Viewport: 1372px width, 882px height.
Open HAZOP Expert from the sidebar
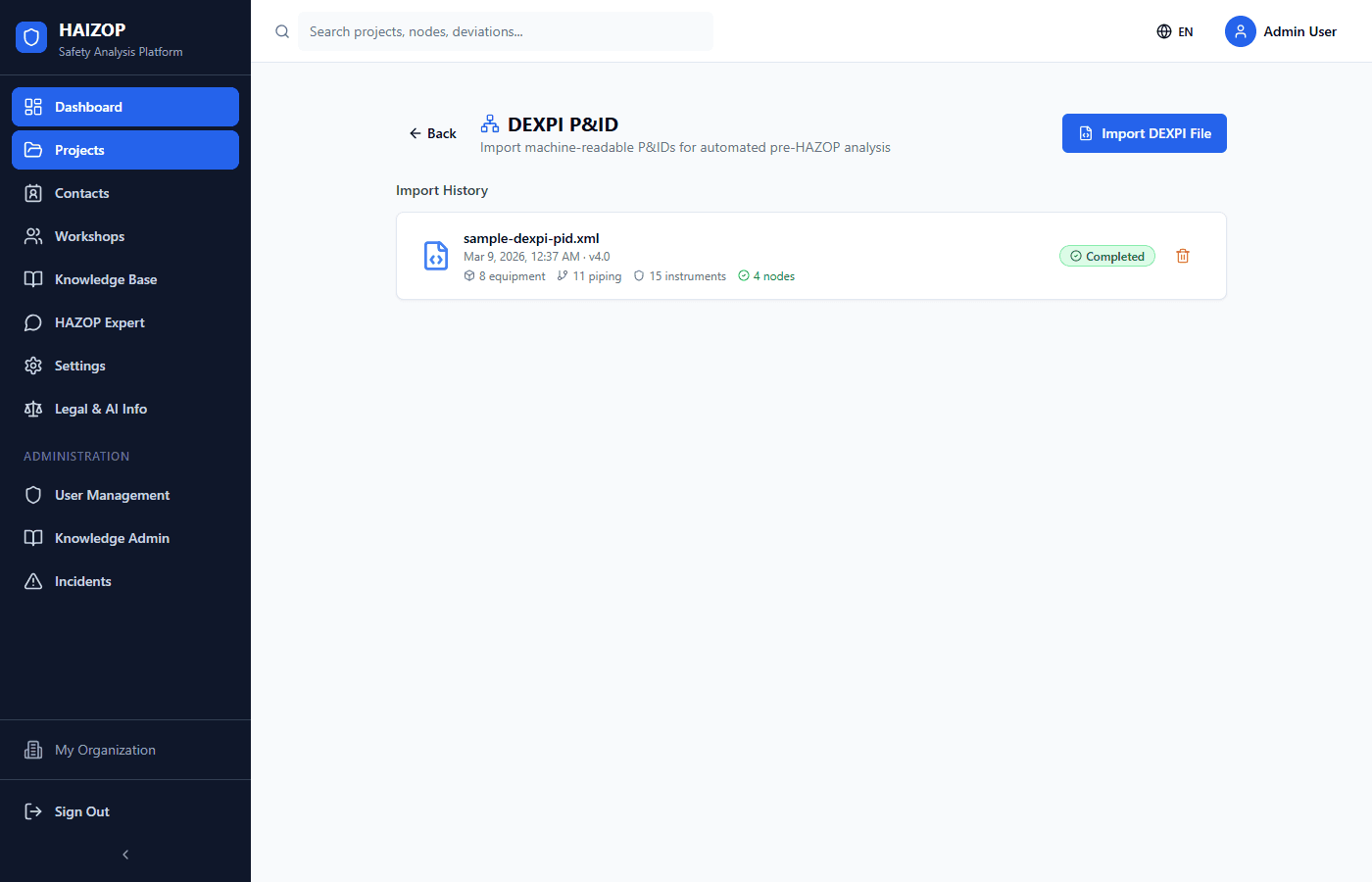[99, 322]
